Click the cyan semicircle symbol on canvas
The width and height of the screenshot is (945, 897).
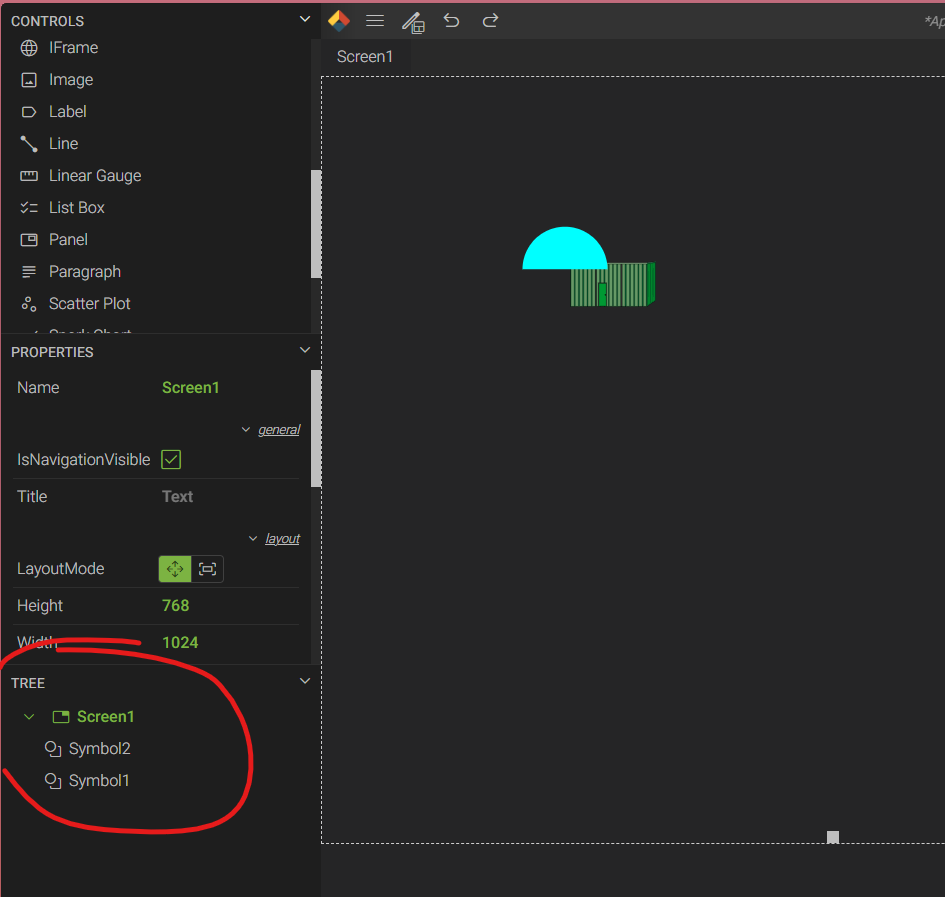564,251
